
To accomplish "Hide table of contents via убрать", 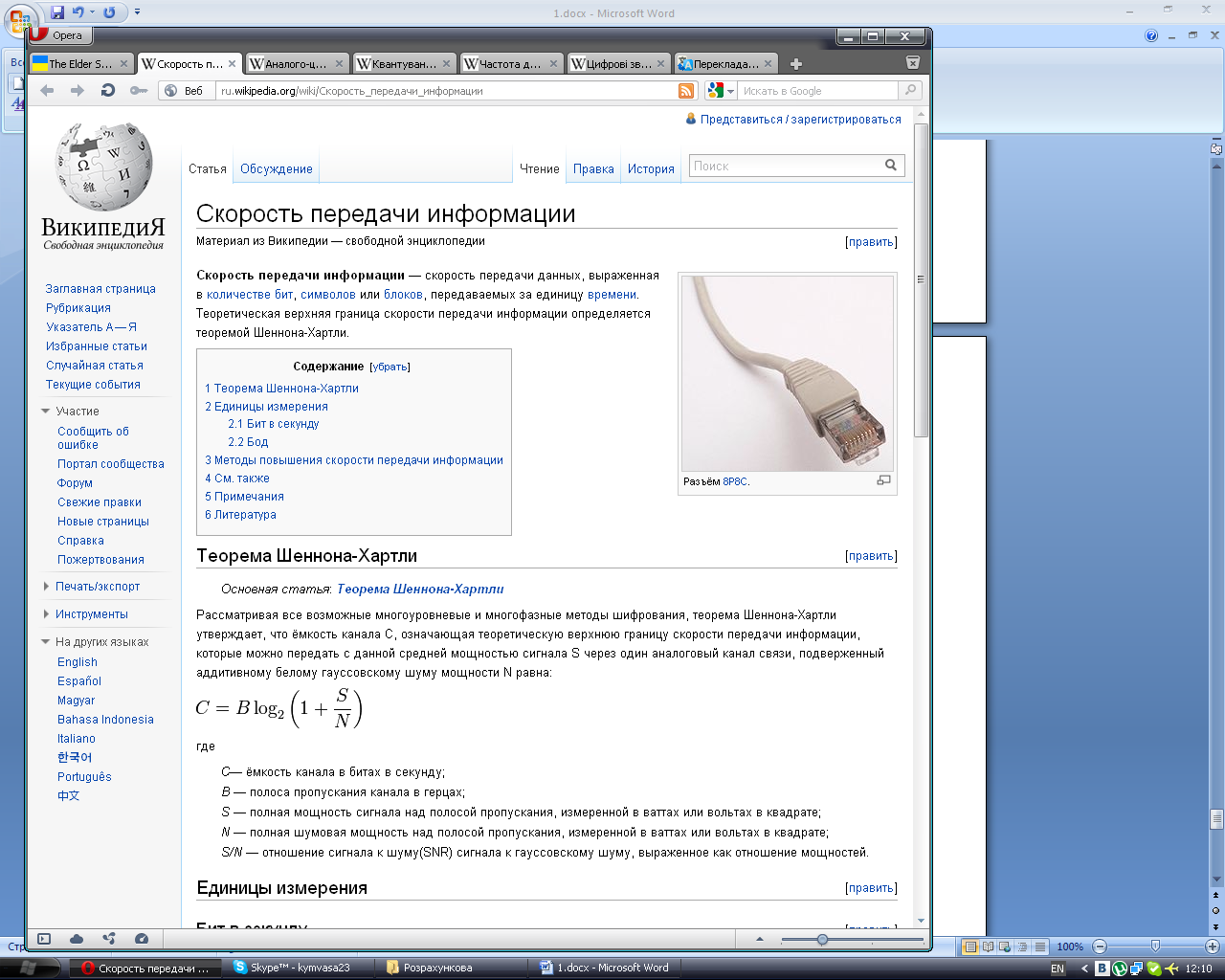I will pos(390,367).
